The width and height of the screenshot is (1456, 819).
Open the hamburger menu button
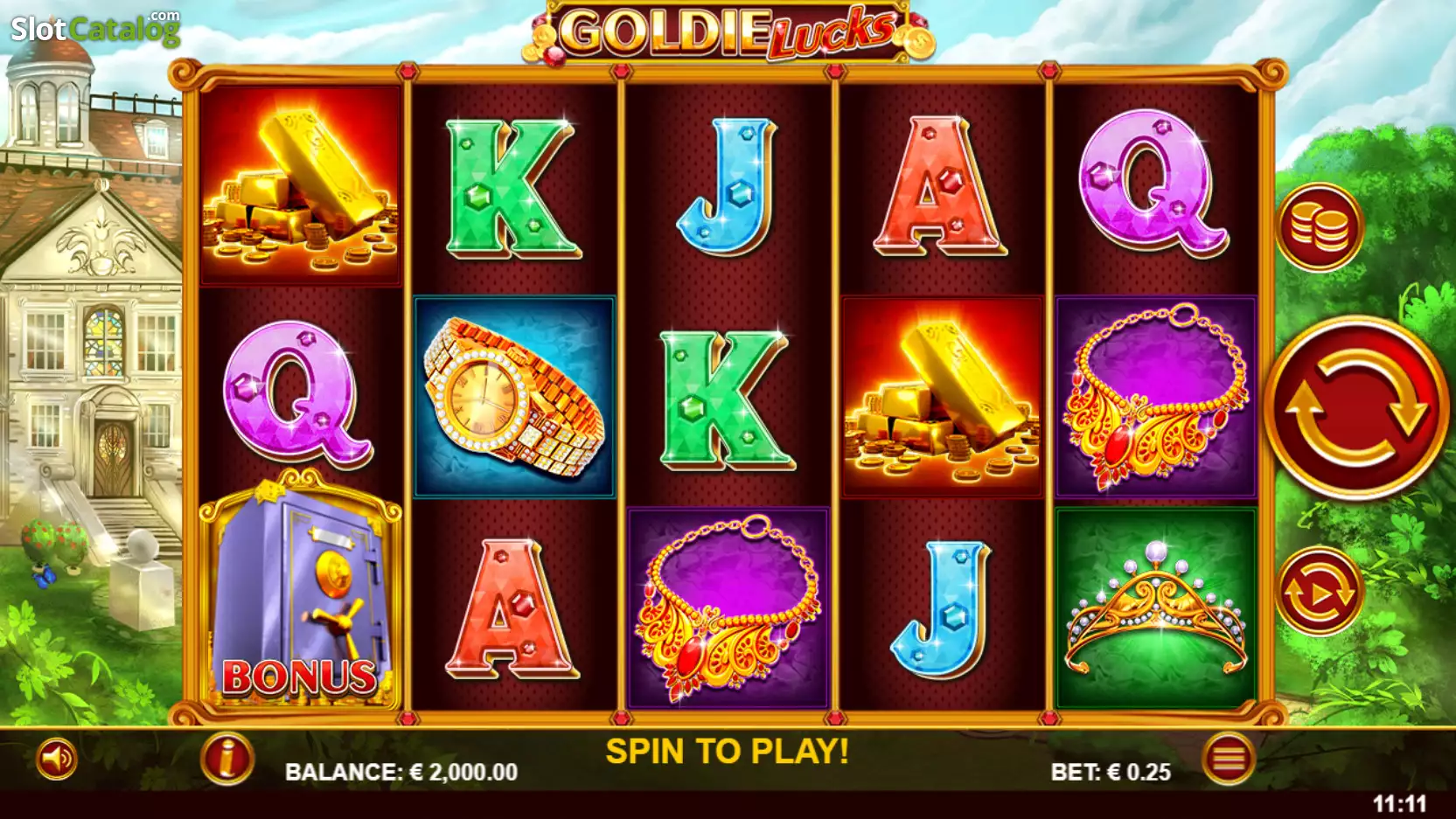pos(1229,758)
